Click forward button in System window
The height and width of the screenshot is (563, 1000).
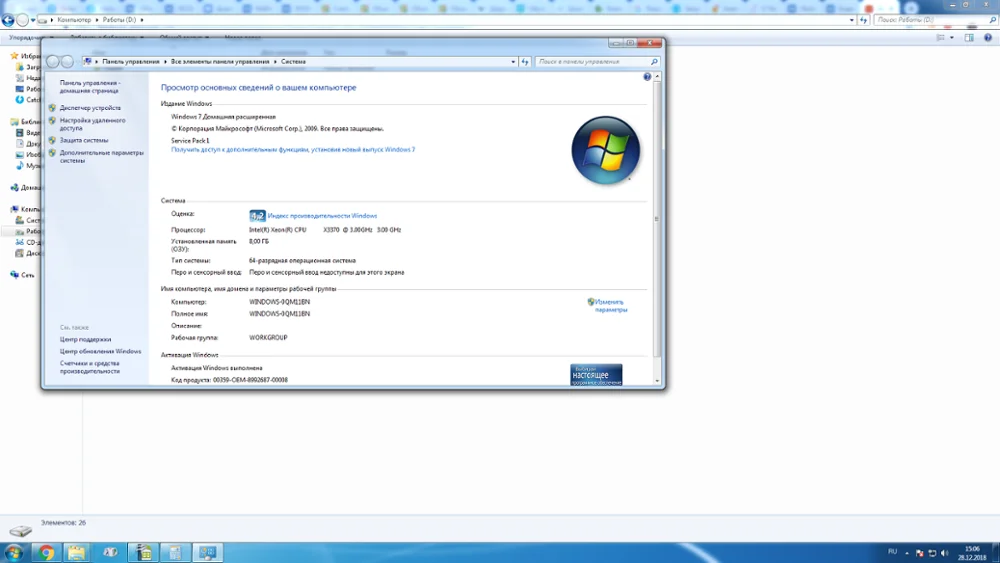coord(67,62)
